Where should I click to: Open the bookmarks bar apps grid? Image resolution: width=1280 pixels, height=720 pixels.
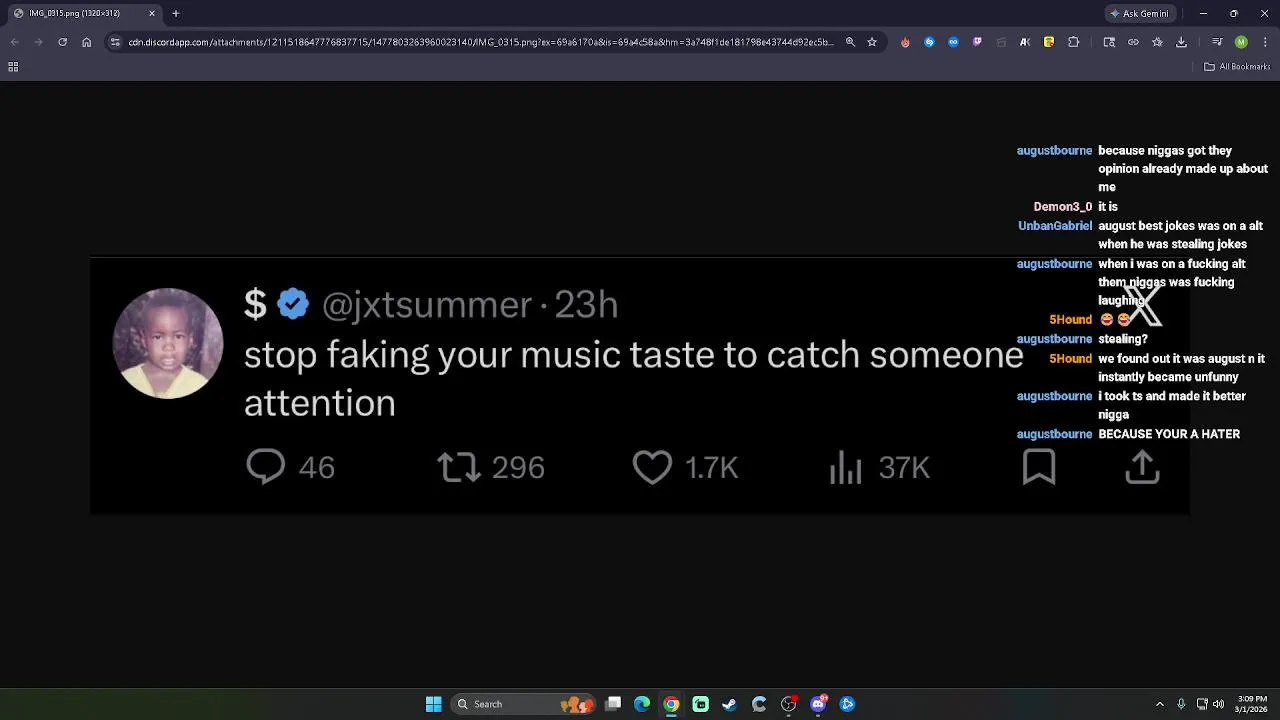pyautogui.click(x=13, y=67)
